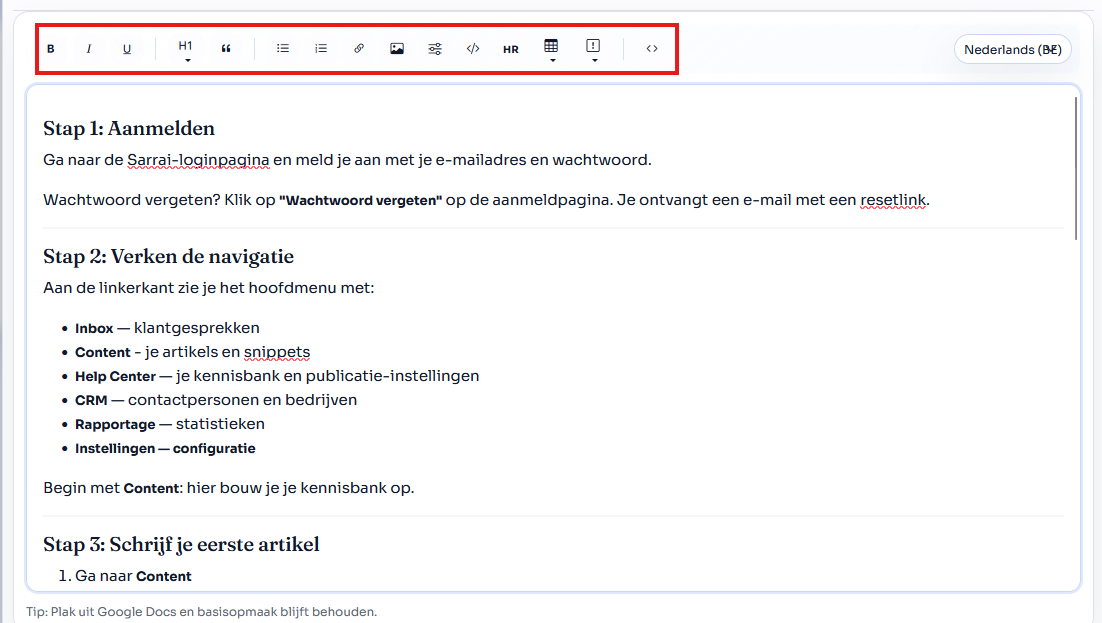1102x623 pixels.
Task: Open the H1 heading dropdown
Action: [x=184, y=48]
